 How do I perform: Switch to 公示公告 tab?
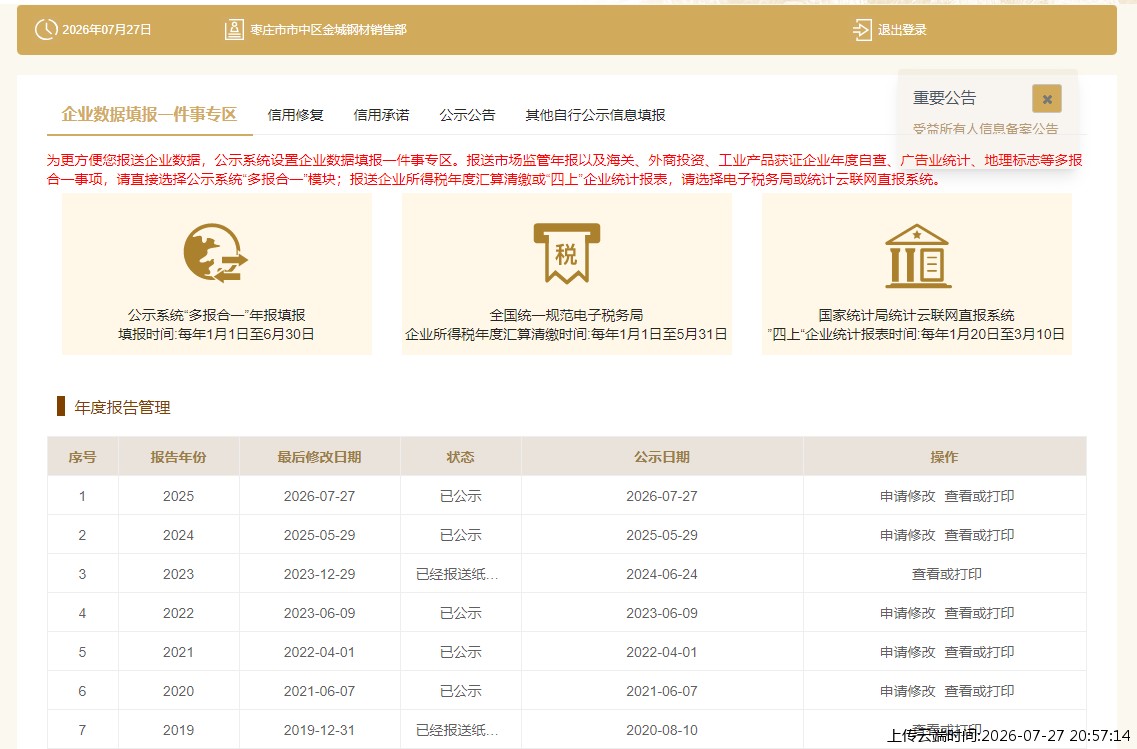tap(467, 115)
